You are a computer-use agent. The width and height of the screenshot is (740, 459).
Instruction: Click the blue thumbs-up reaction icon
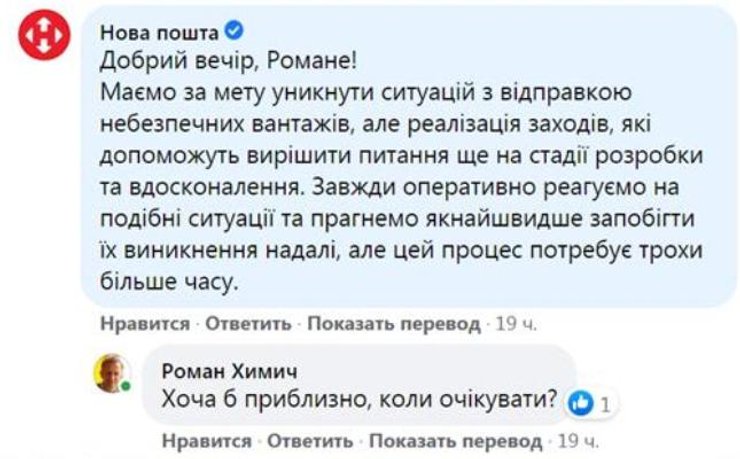[x=578, y=403]
